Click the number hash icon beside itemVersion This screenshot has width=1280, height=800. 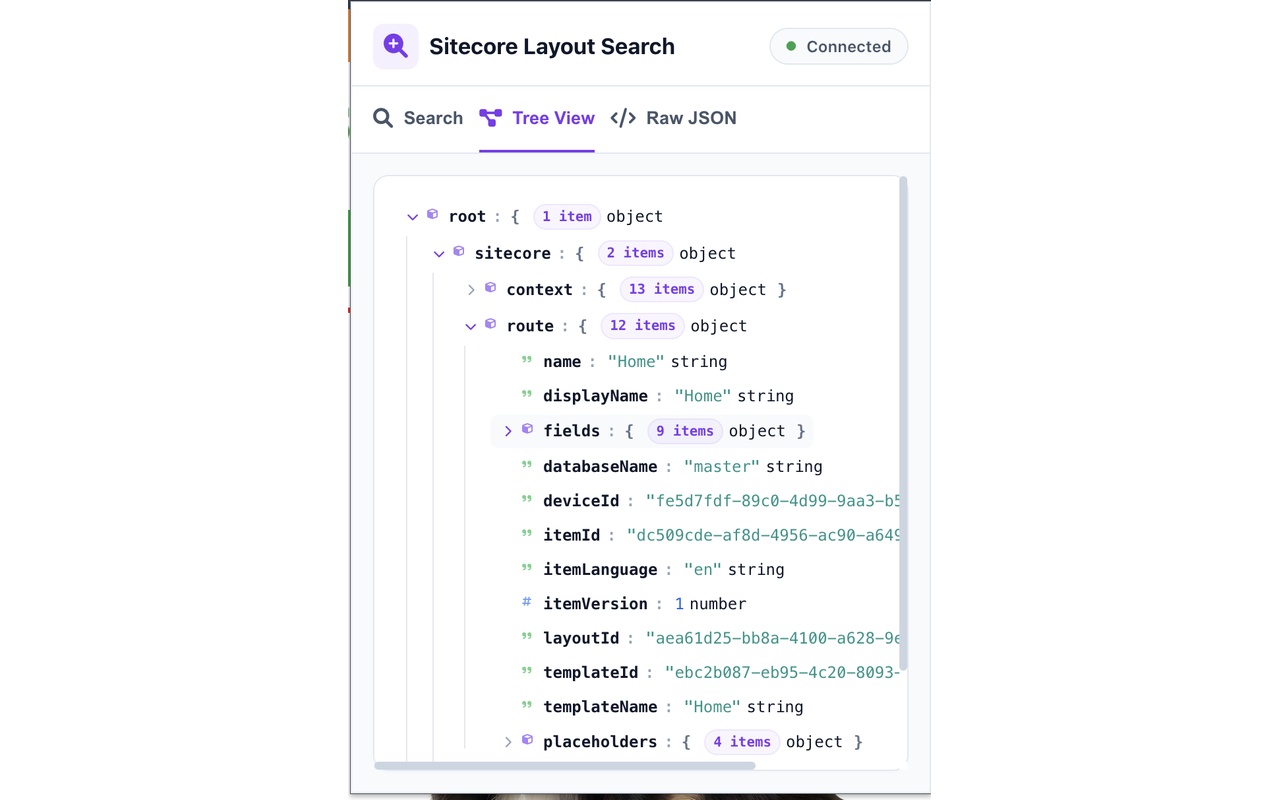(527, 602)
